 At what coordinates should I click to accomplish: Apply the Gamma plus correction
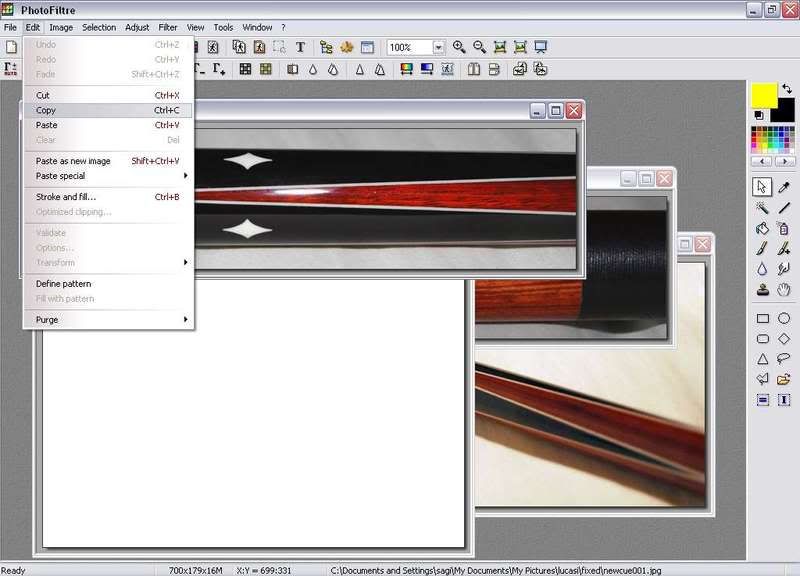click(219, 69)
